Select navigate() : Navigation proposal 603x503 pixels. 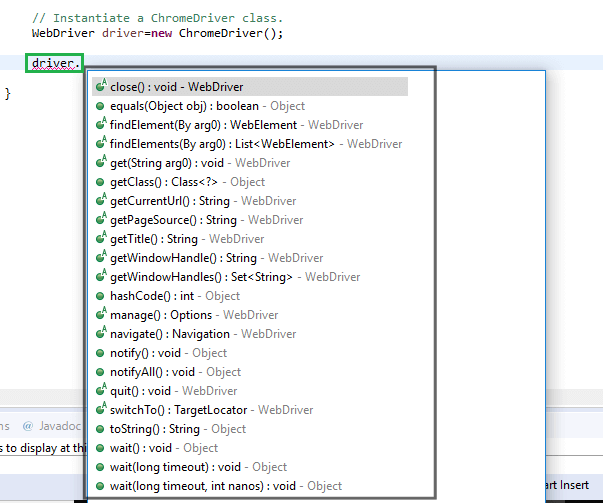point(250,334)
